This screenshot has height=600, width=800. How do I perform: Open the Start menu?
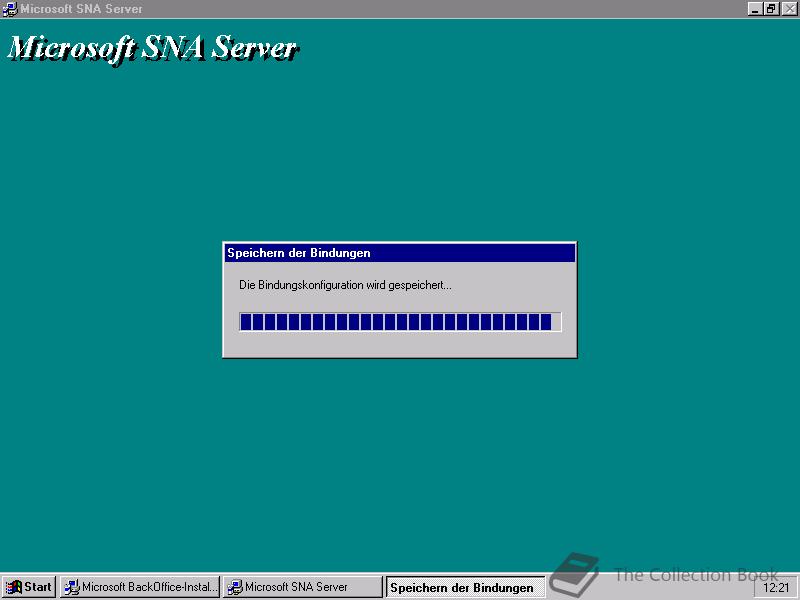pyautogui.click(x=29, y=587)
